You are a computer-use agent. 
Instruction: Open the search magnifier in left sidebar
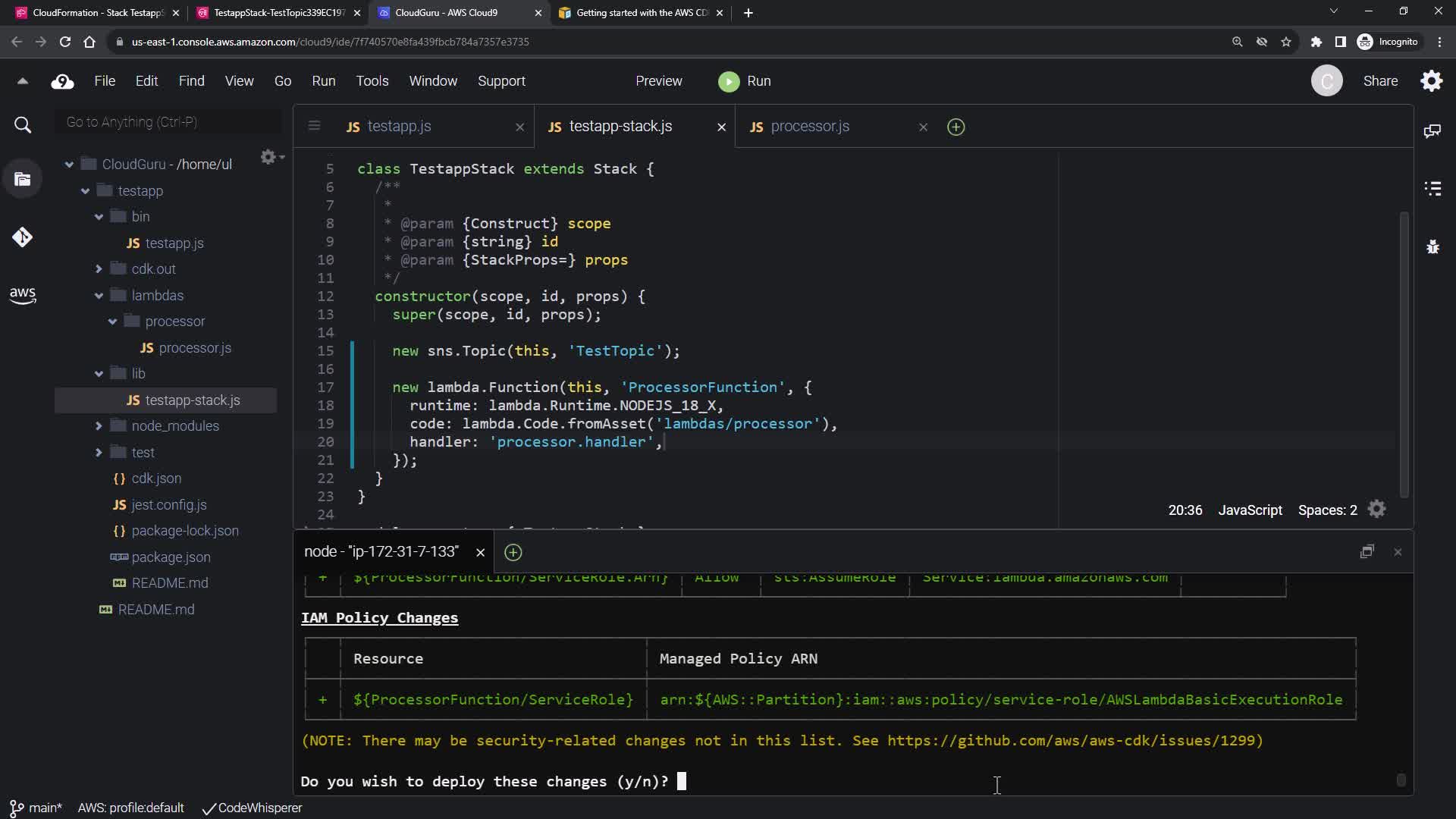(22, 125)
